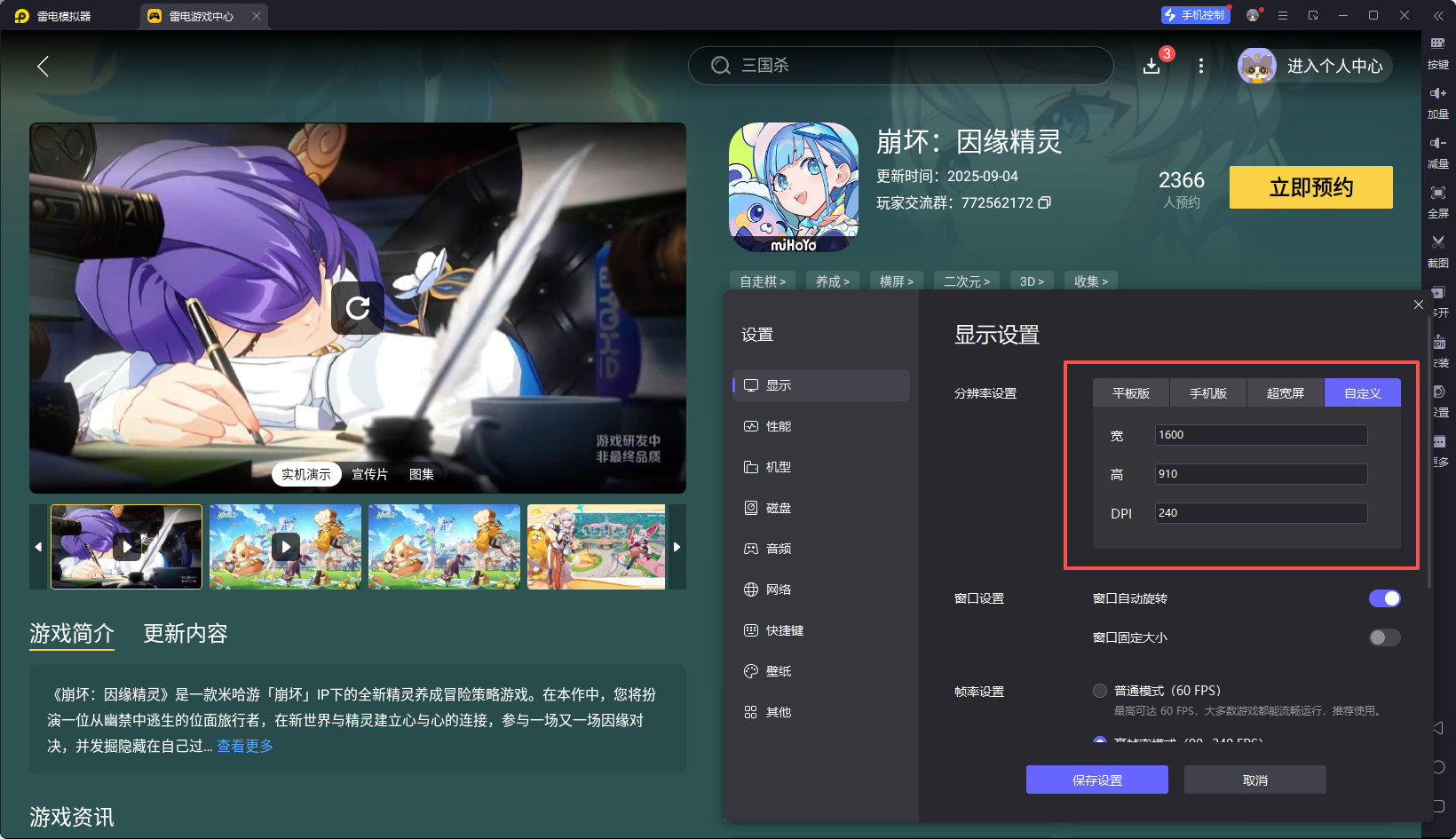
Task: Expand the 自走棋 tag
Action: (763, 281)
